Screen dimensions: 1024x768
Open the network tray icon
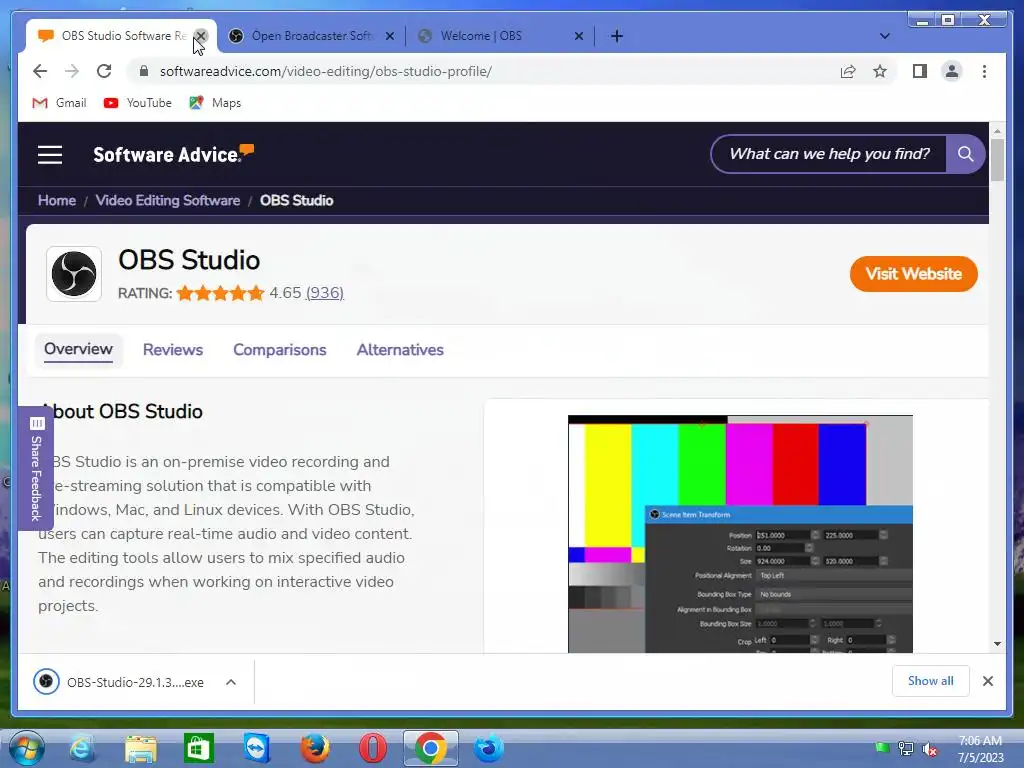pos(906,748)
